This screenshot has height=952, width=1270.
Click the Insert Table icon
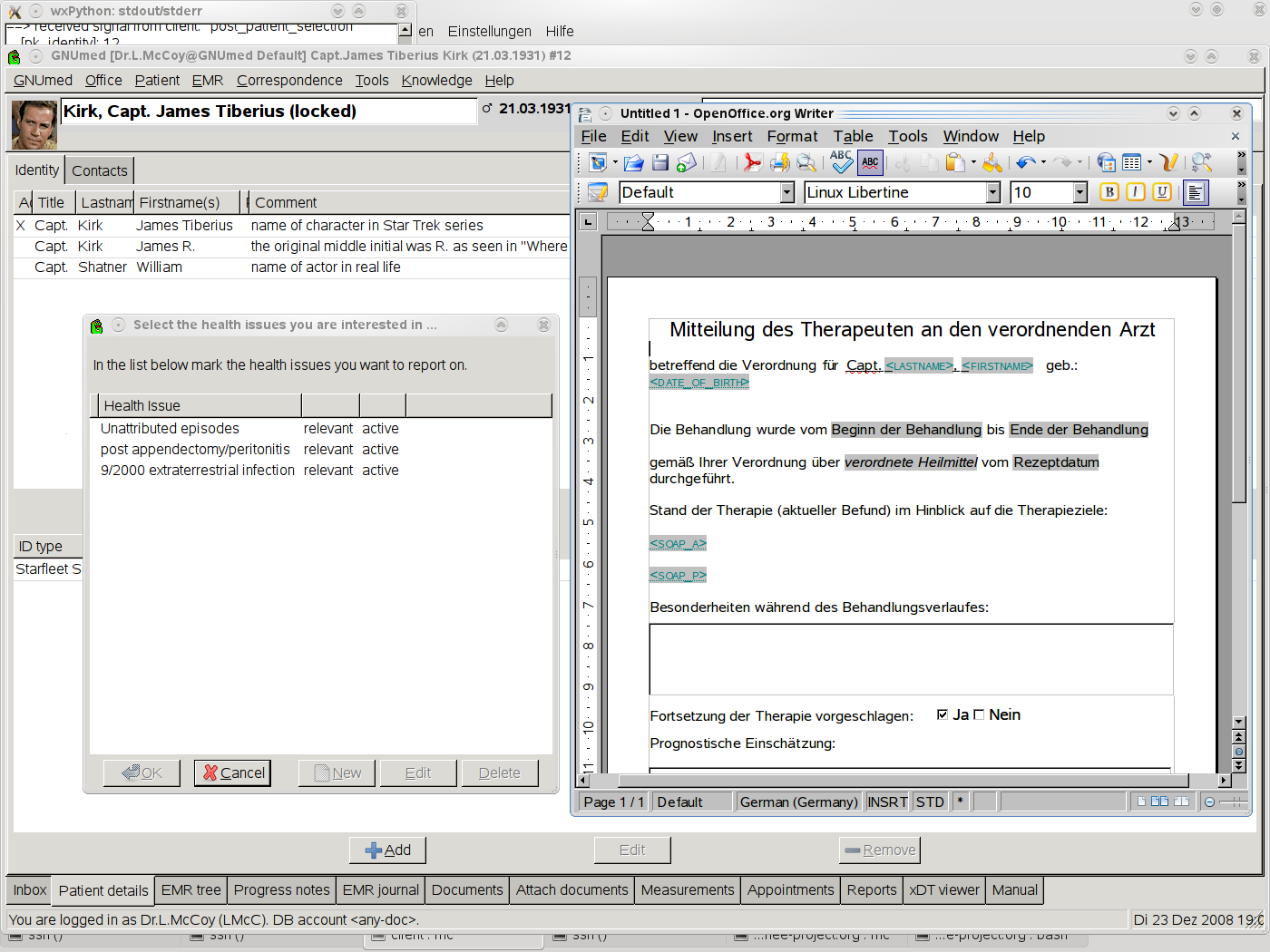click(1131, 162)
